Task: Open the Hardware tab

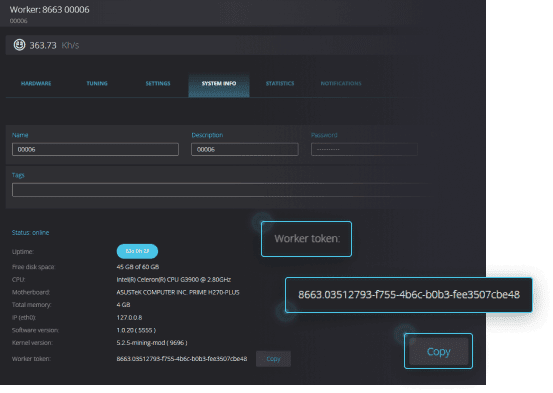Action: click(36, 84)
